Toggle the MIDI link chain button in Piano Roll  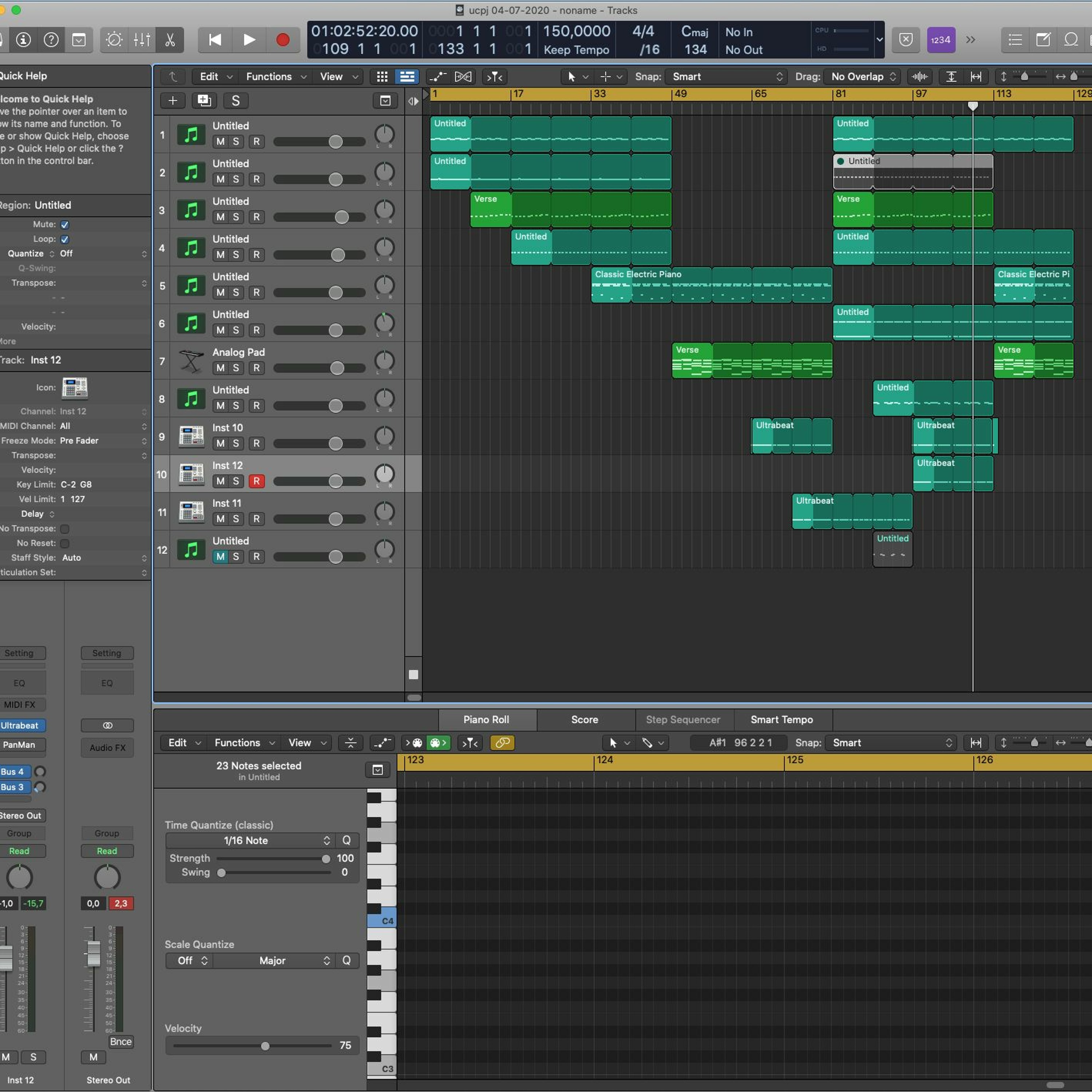click(x=502, y=743)
